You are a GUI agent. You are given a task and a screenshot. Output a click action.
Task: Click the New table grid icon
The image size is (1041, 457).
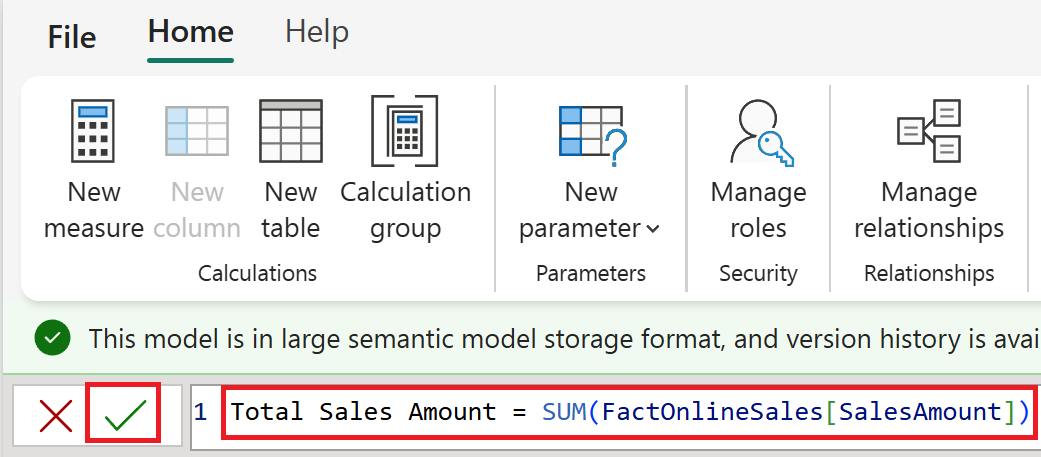tap(290, 130)
